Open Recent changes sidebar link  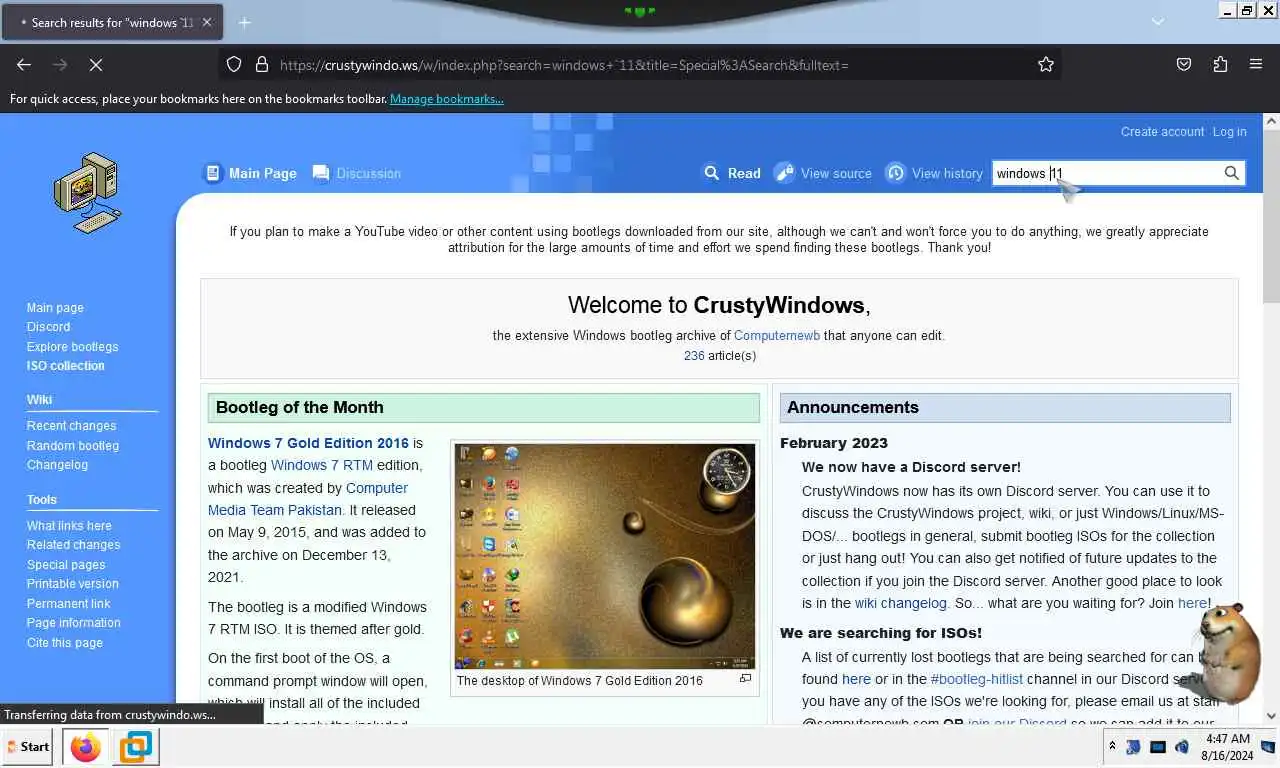pyautogui.click(x=71, y=426)
